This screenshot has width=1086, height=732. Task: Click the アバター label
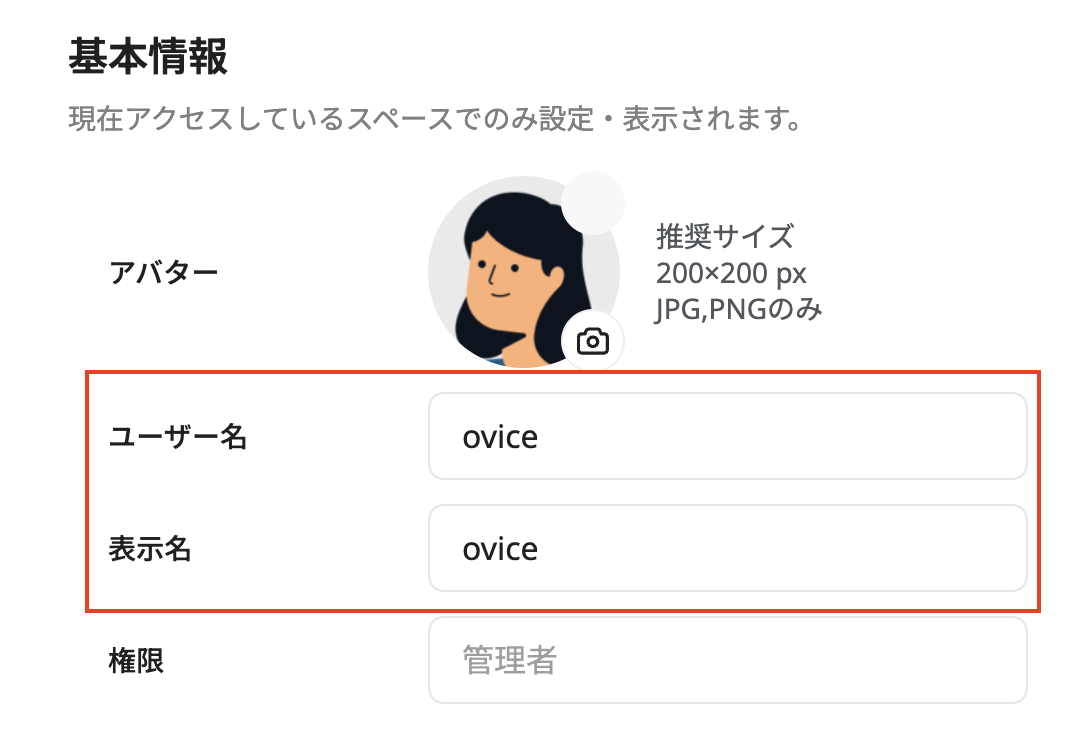146,270
